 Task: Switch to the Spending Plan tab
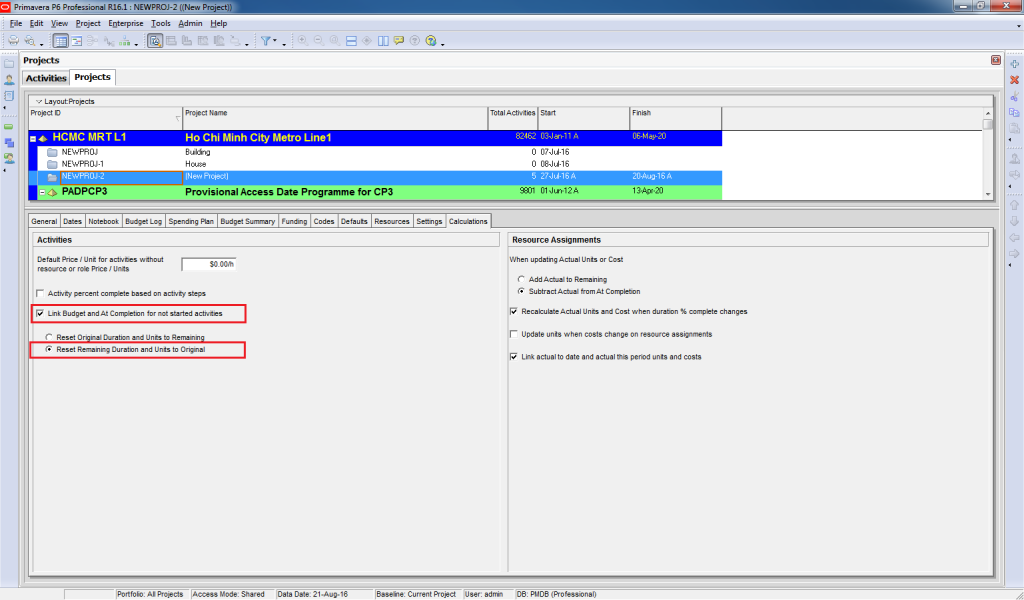[x=191, y=221]
